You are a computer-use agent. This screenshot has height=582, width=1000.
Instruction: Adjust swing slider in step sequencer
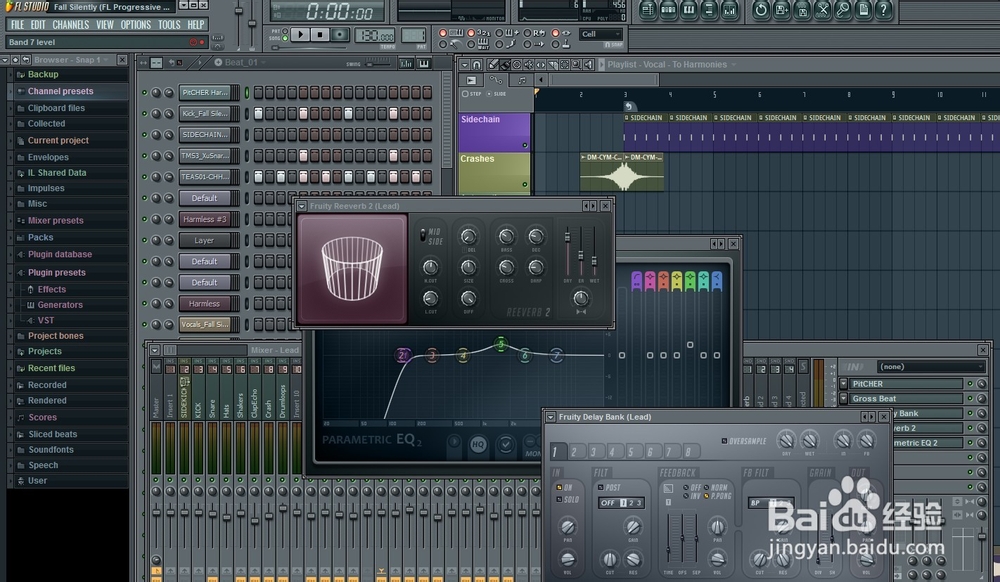[x=376, y=64]
